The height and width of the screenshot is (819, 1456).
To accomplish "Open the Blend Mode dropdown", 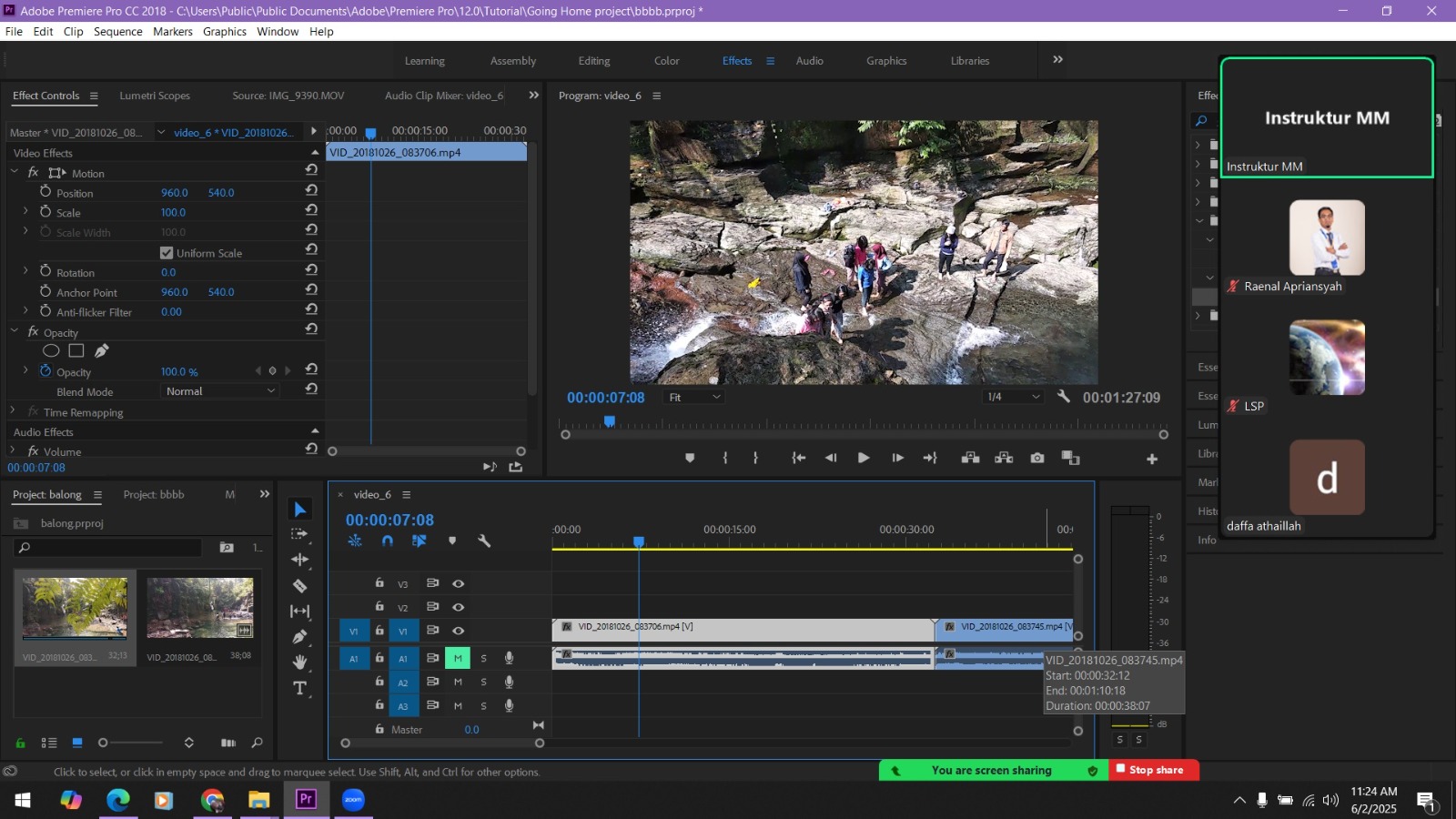I will pyautogui.click(x=220, y=391).
